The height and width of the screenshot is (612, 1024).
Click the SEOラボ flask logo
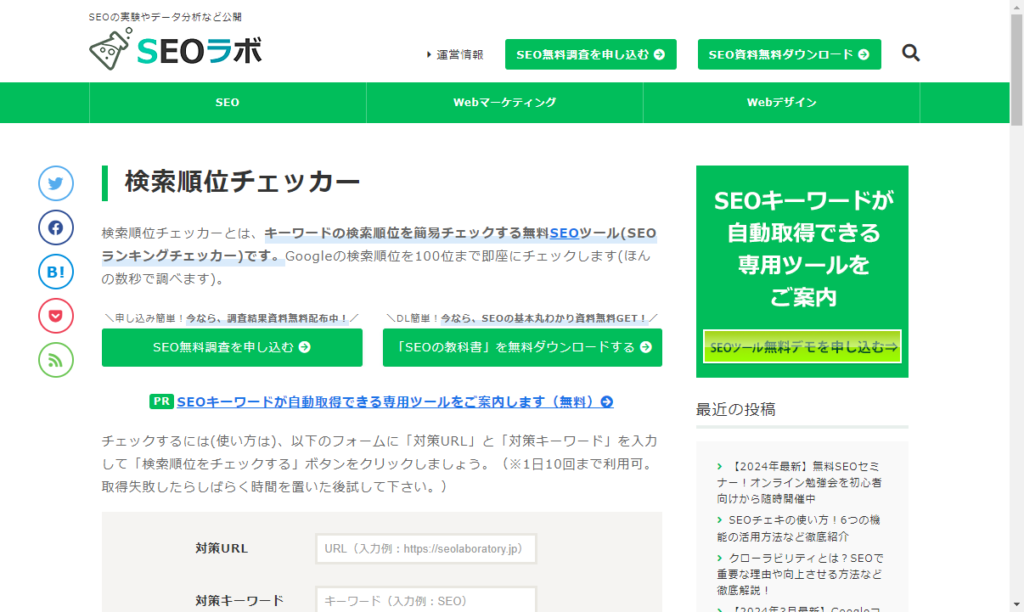[x=175, y=48]
